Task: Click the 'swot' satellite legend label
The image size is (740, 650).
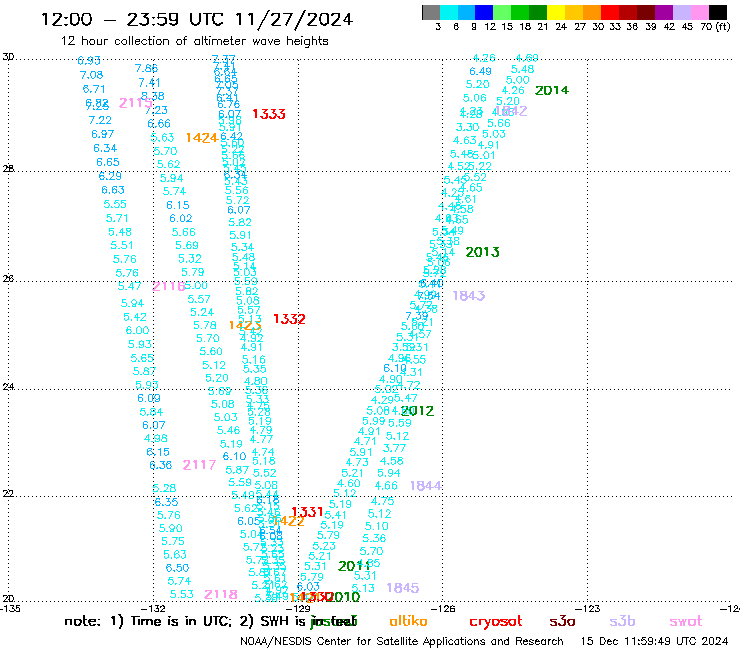Action: pos(686,621)
